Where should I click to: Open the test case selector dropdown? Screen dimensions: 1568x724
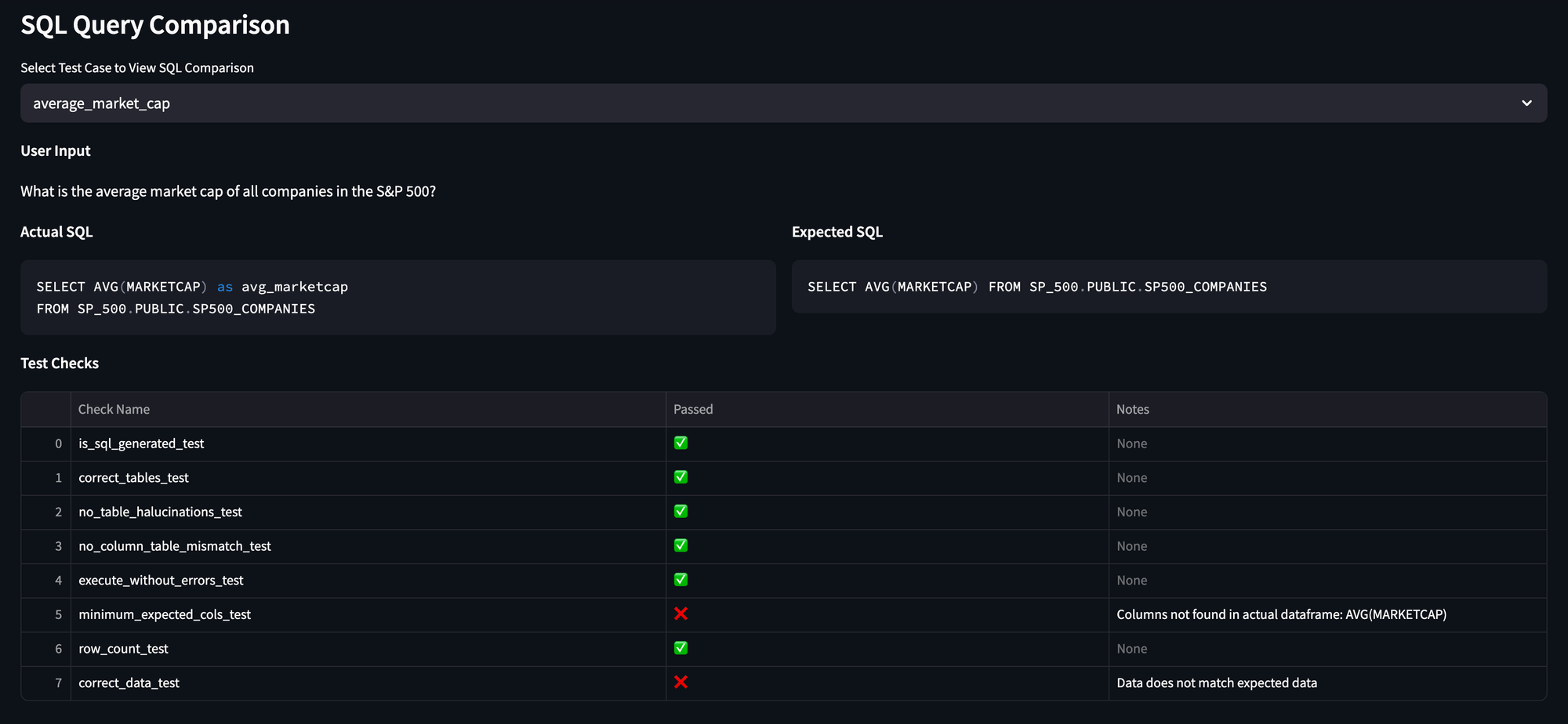point(782,103)
